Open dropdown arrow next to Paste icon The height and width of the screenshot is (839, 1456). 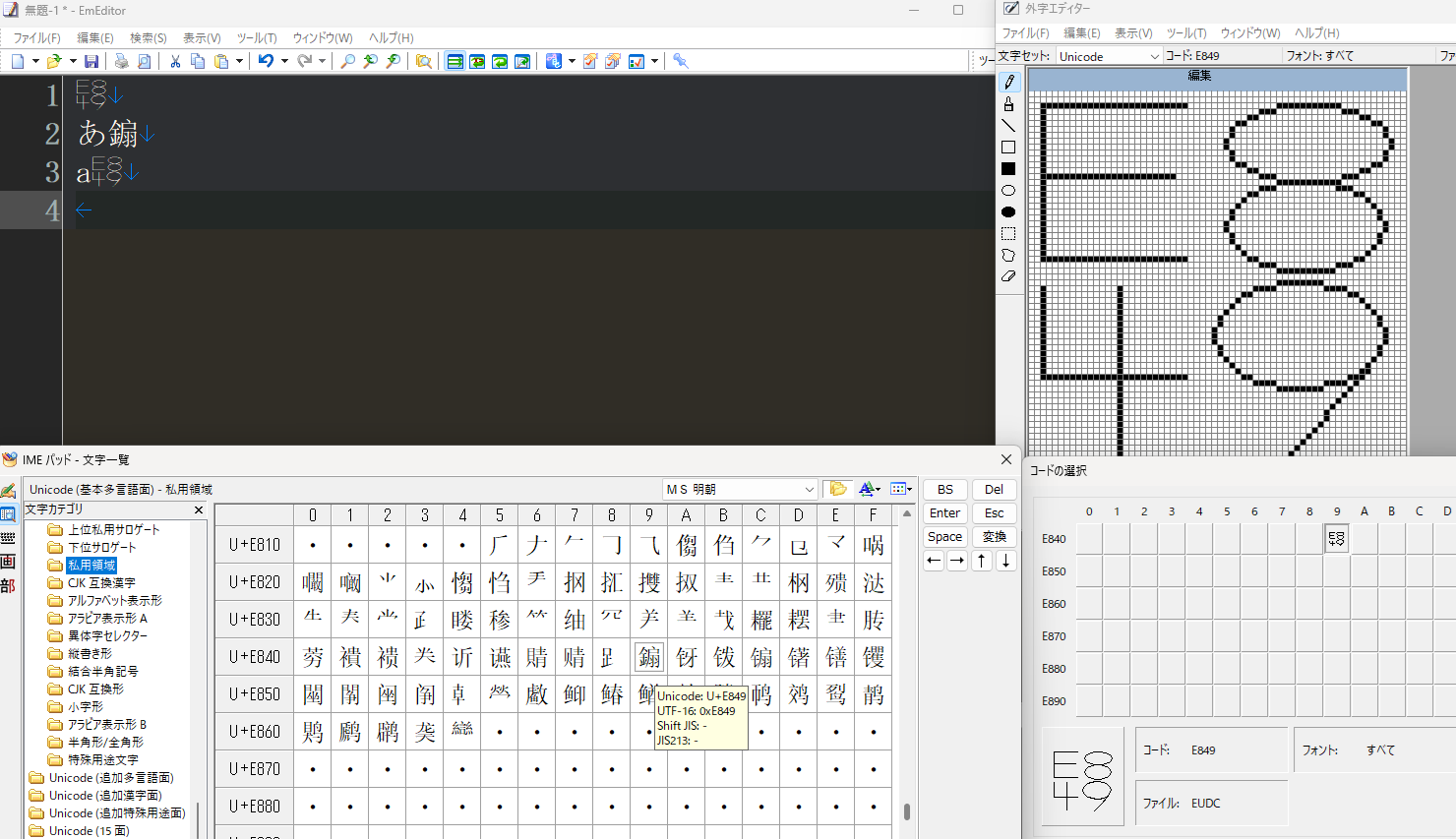point(239,61)
